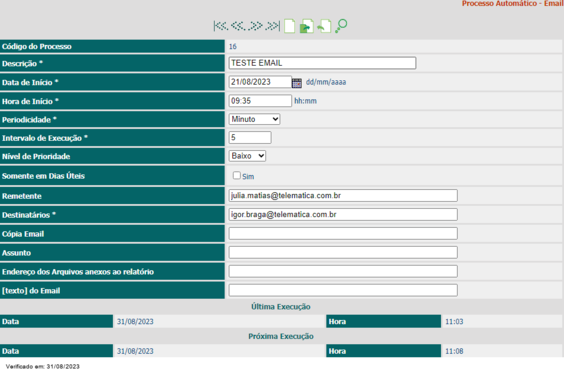Click the Endereço dos Arquivos anexos field
The width and height of the screenshot is (564, 375).
pyautogui.click(x=343, y=271)
